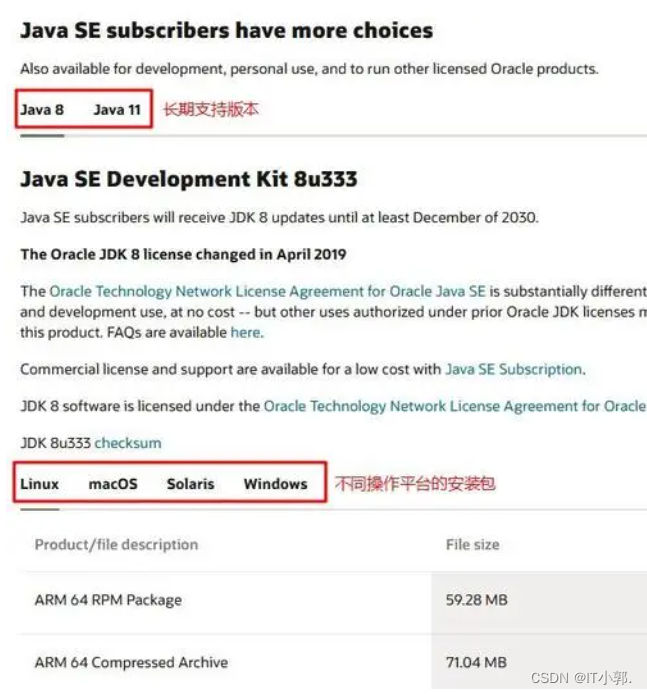This screenshot has height=694, width=647.
Task: Click the 'File size' column header
Action: tap(473, 544)
